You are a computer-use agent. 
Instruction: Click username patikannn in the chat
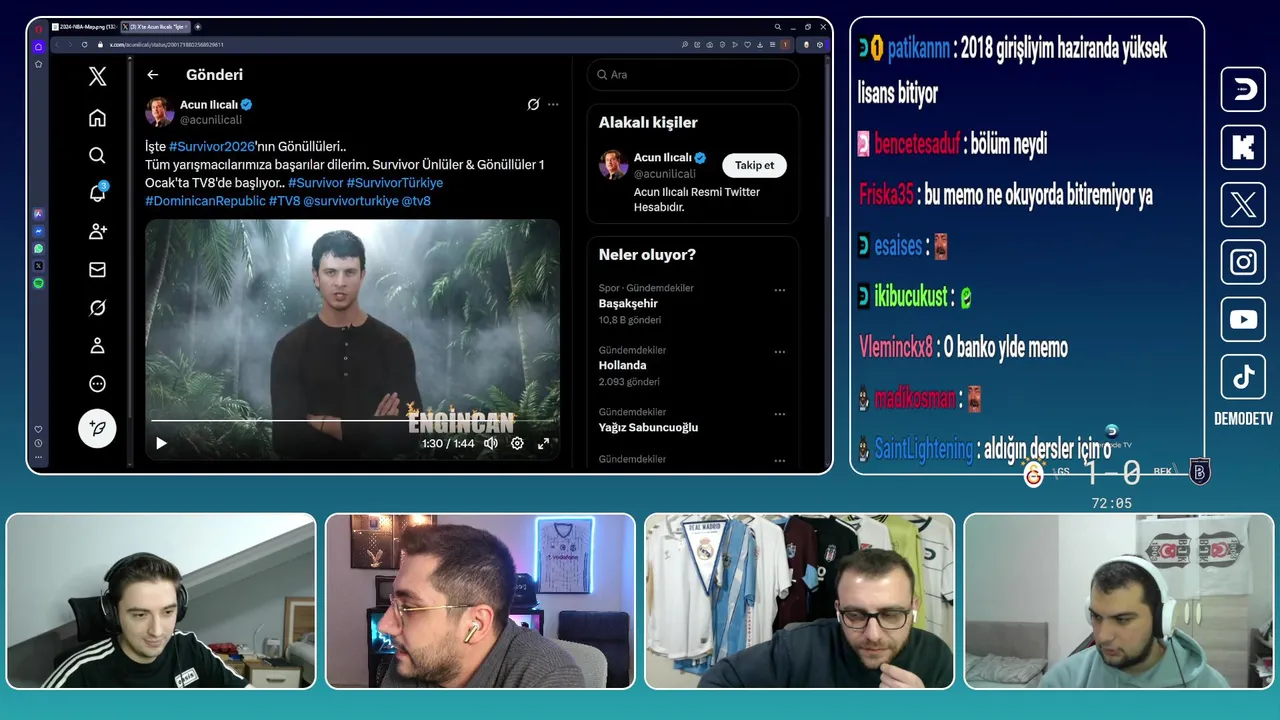(918, 49)
